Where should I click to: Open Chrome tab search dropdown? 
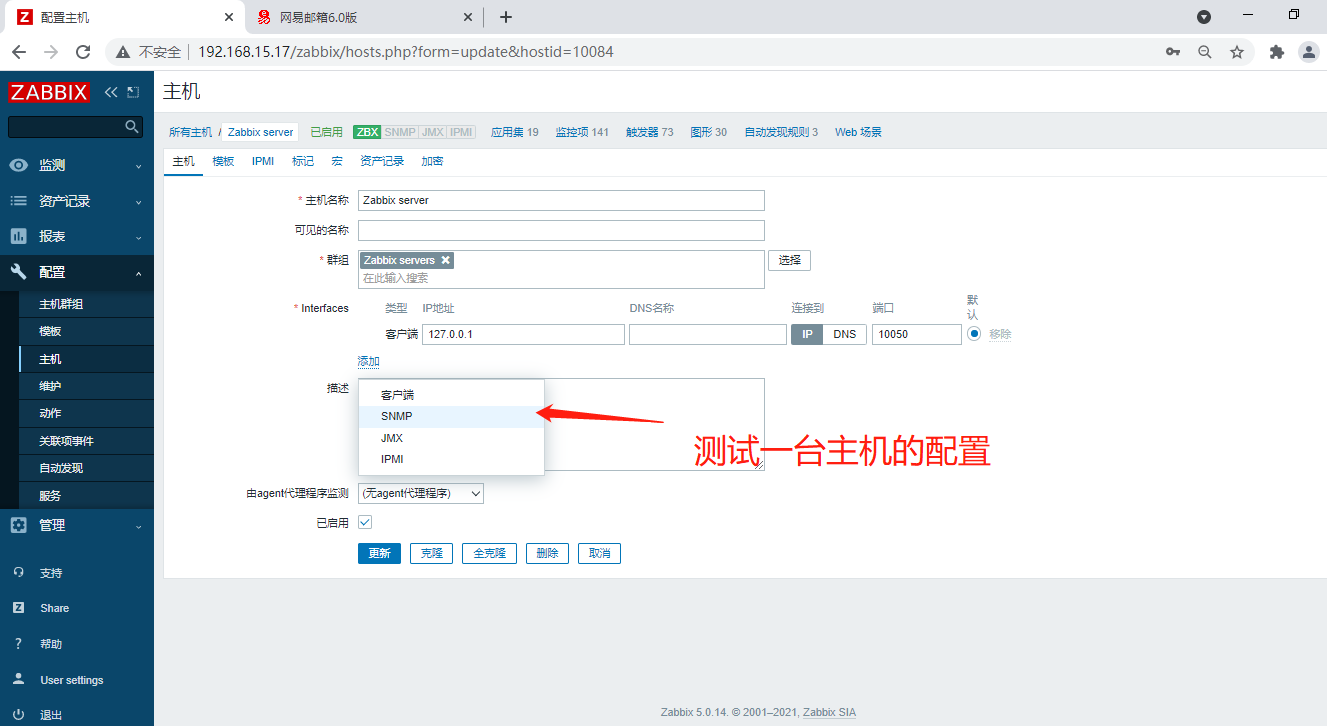pos(1204,17)
